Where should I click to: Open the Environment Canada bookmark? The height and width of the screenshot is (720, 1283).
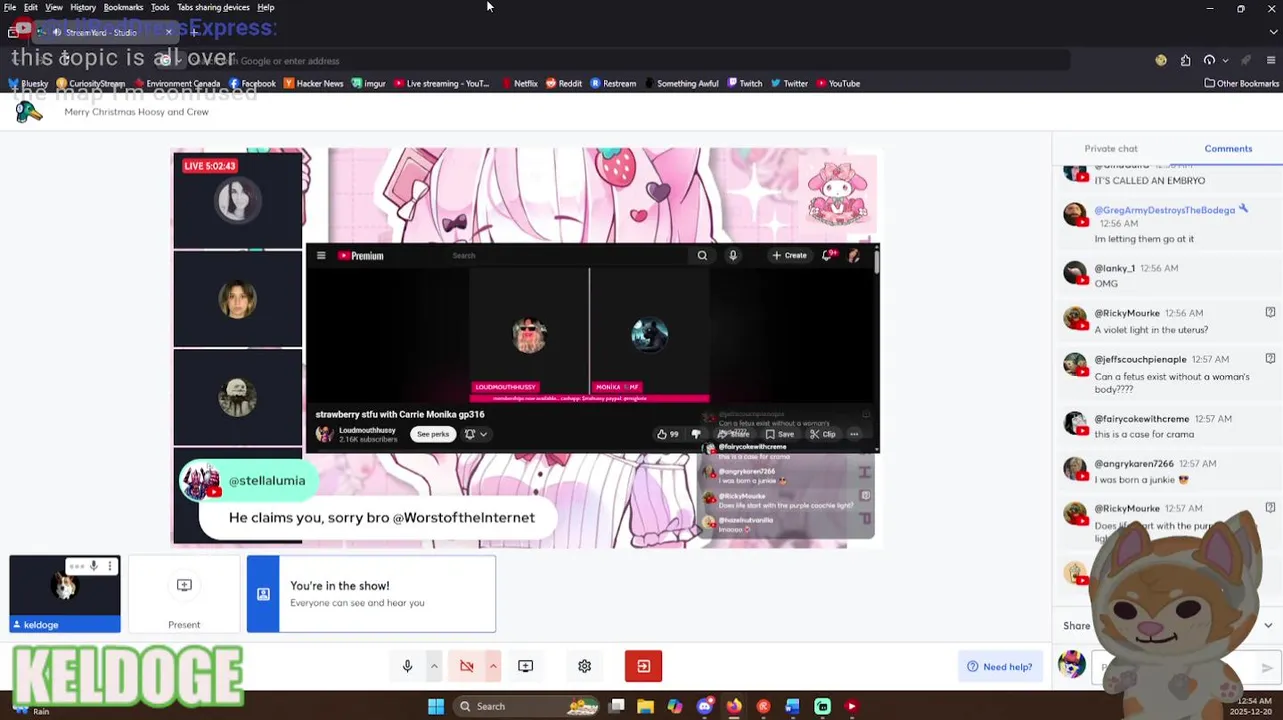click(176, 84)
